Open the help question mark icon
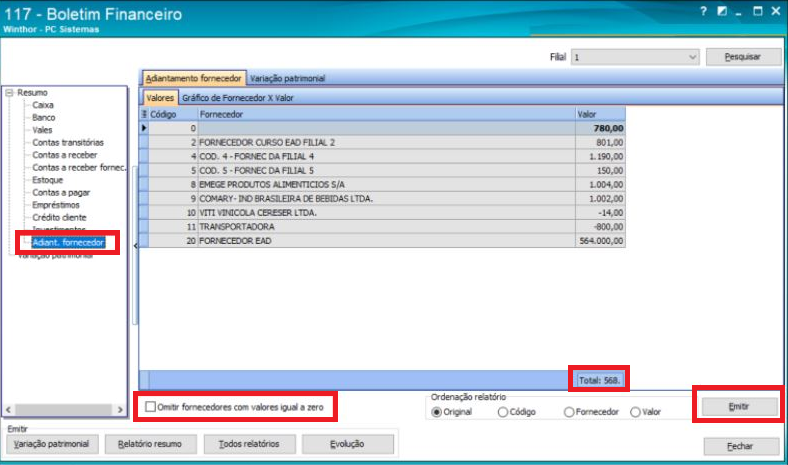The width and height of the screenshot is (788, 465). (x=703, y=11)
